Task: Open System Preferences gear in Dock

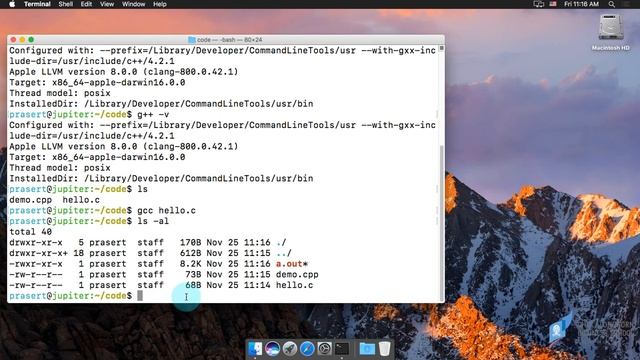Action: pos(324,349)
